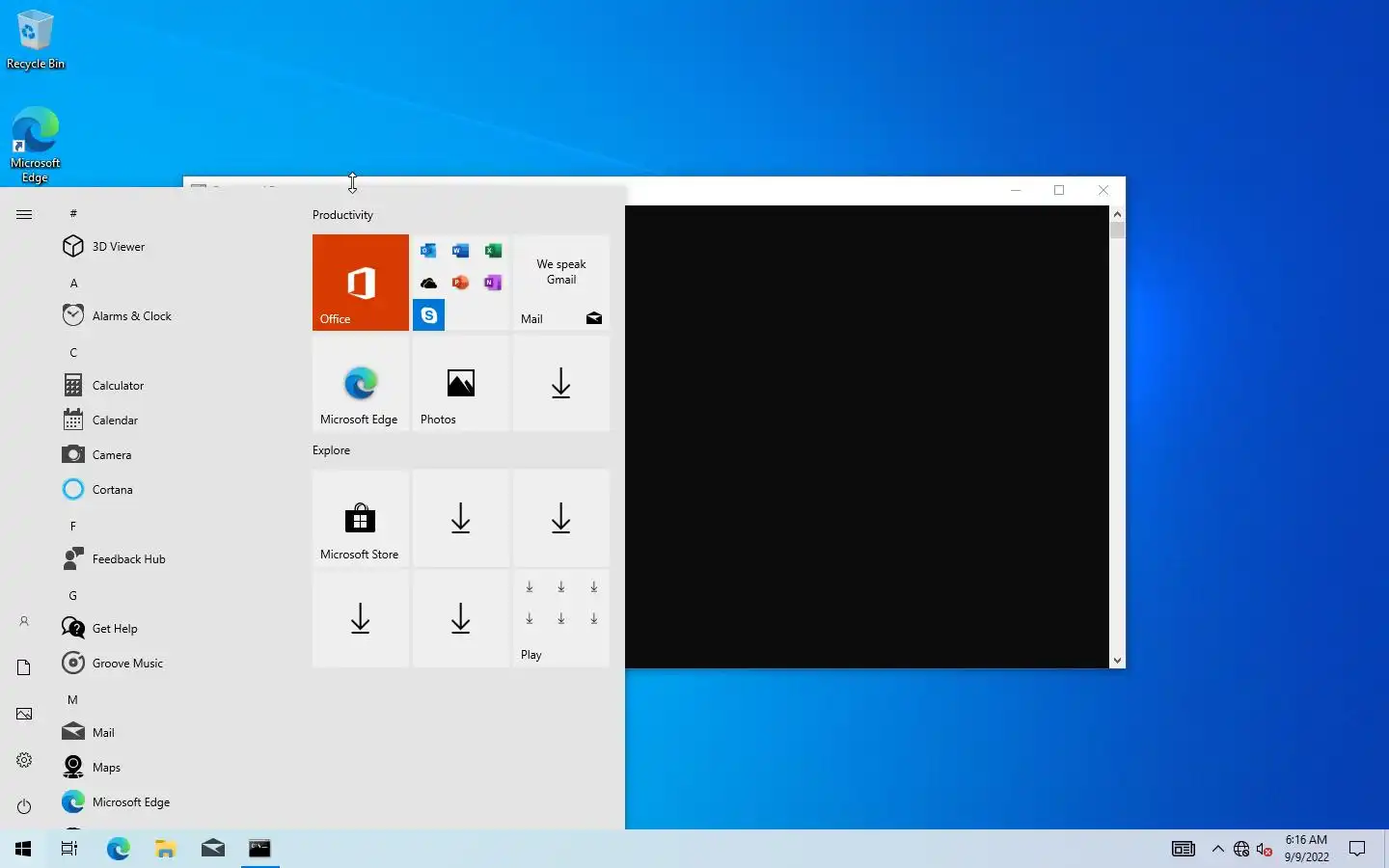Open the Excel icon in Office group tile
Viewport: 1389px width, 868px height.
(x=493, y=251)
